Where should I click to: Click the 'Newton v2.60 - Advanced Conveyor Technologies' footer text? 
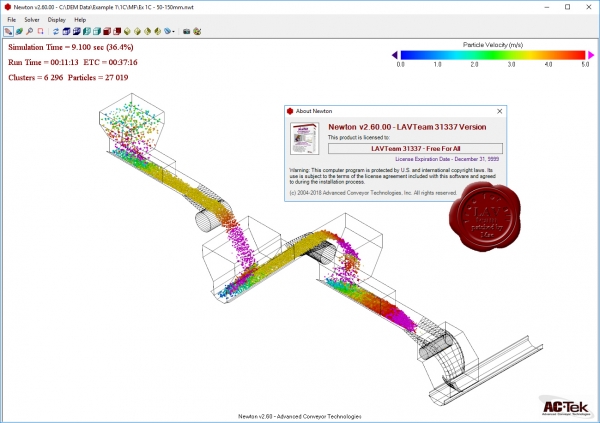coord(300,416)
